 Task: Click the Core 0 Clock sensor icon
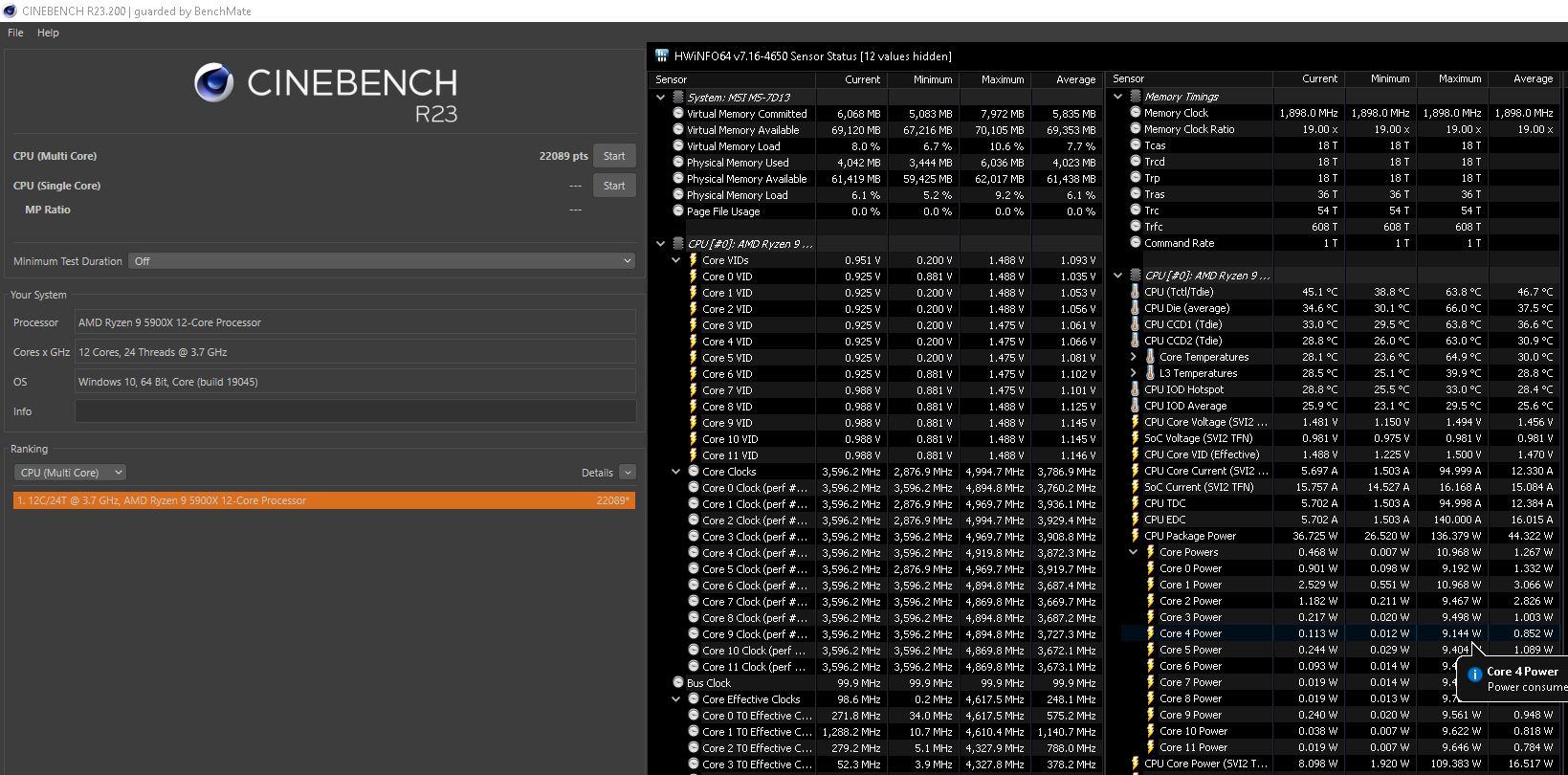693,488
